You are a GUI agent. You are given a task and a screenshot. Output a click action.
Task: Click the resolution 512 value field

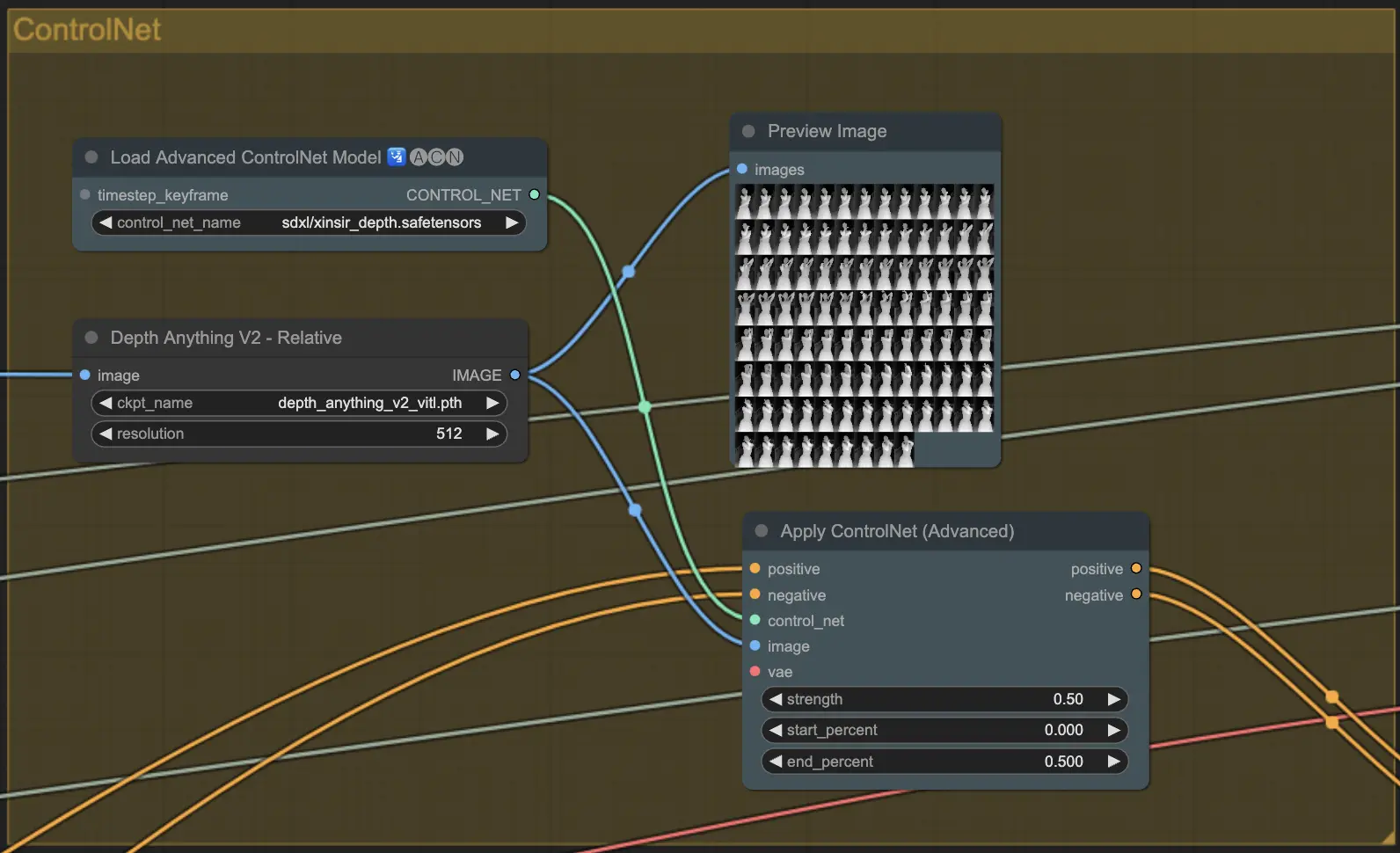coord(299,434)
